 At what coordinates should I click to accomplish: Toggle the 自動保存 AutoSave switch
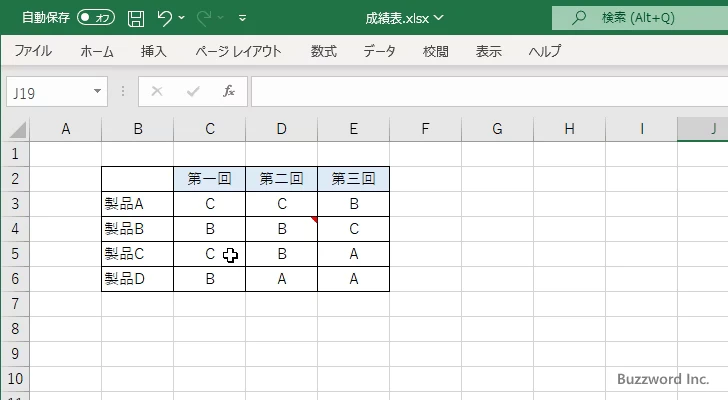pos(96,18)
